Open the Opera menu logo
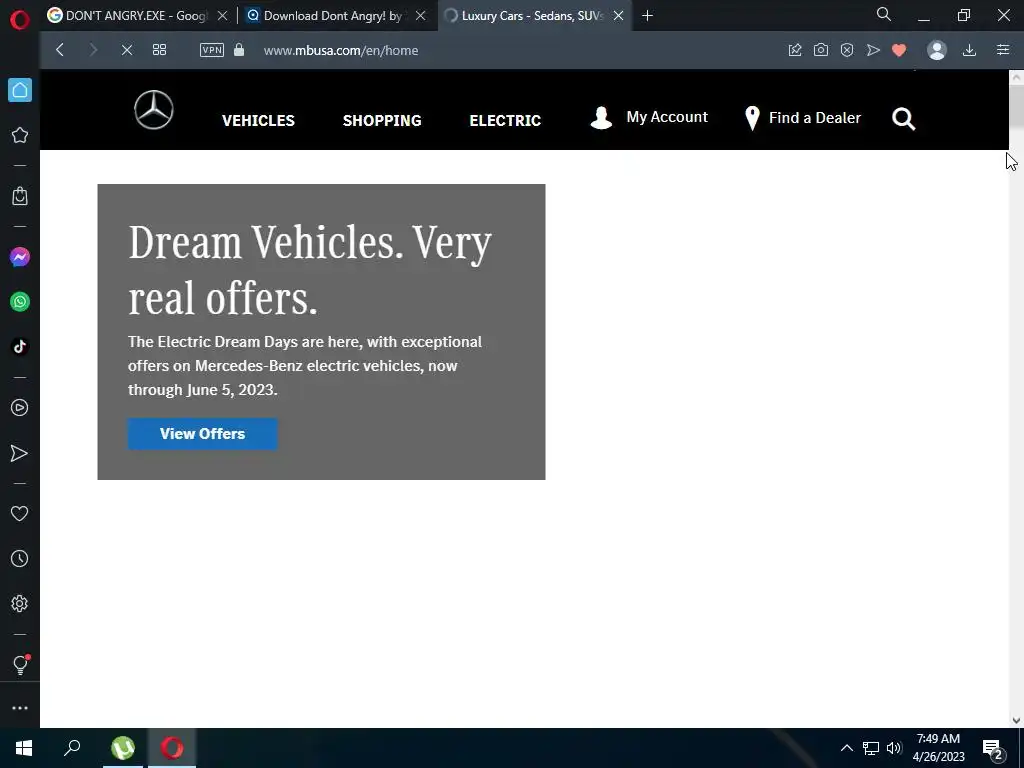Viewport: 1024px width, 768px height. coord(20,20)
